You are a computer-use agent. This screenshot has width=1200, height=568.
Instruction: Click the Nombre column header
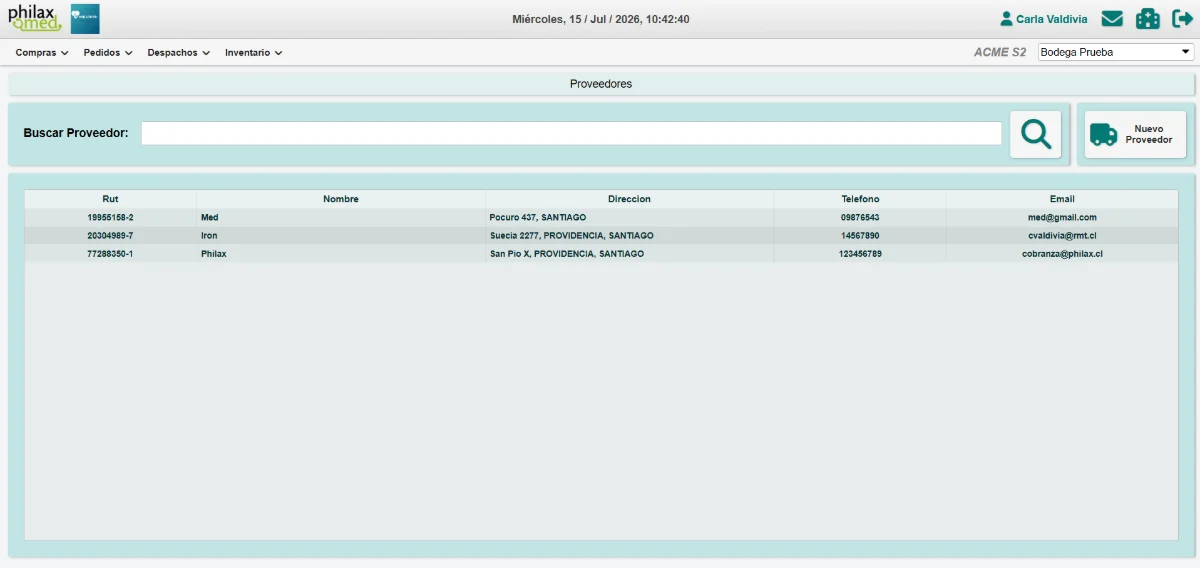(341, 199)
